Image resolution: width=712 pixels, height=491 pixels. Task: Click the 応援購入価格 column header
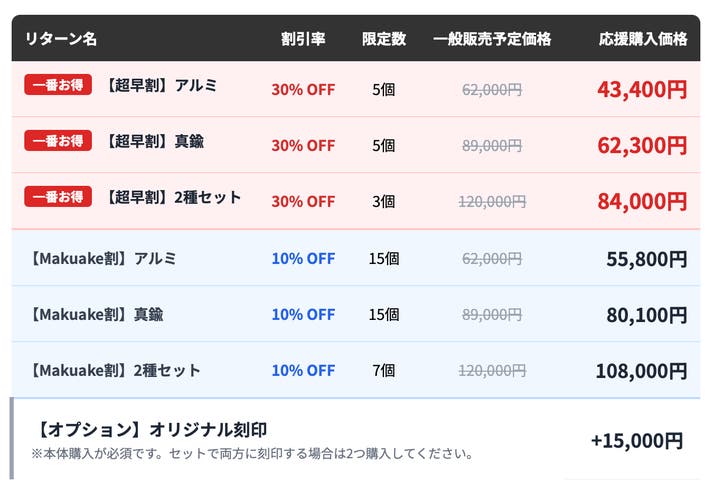tap(643, 39)
